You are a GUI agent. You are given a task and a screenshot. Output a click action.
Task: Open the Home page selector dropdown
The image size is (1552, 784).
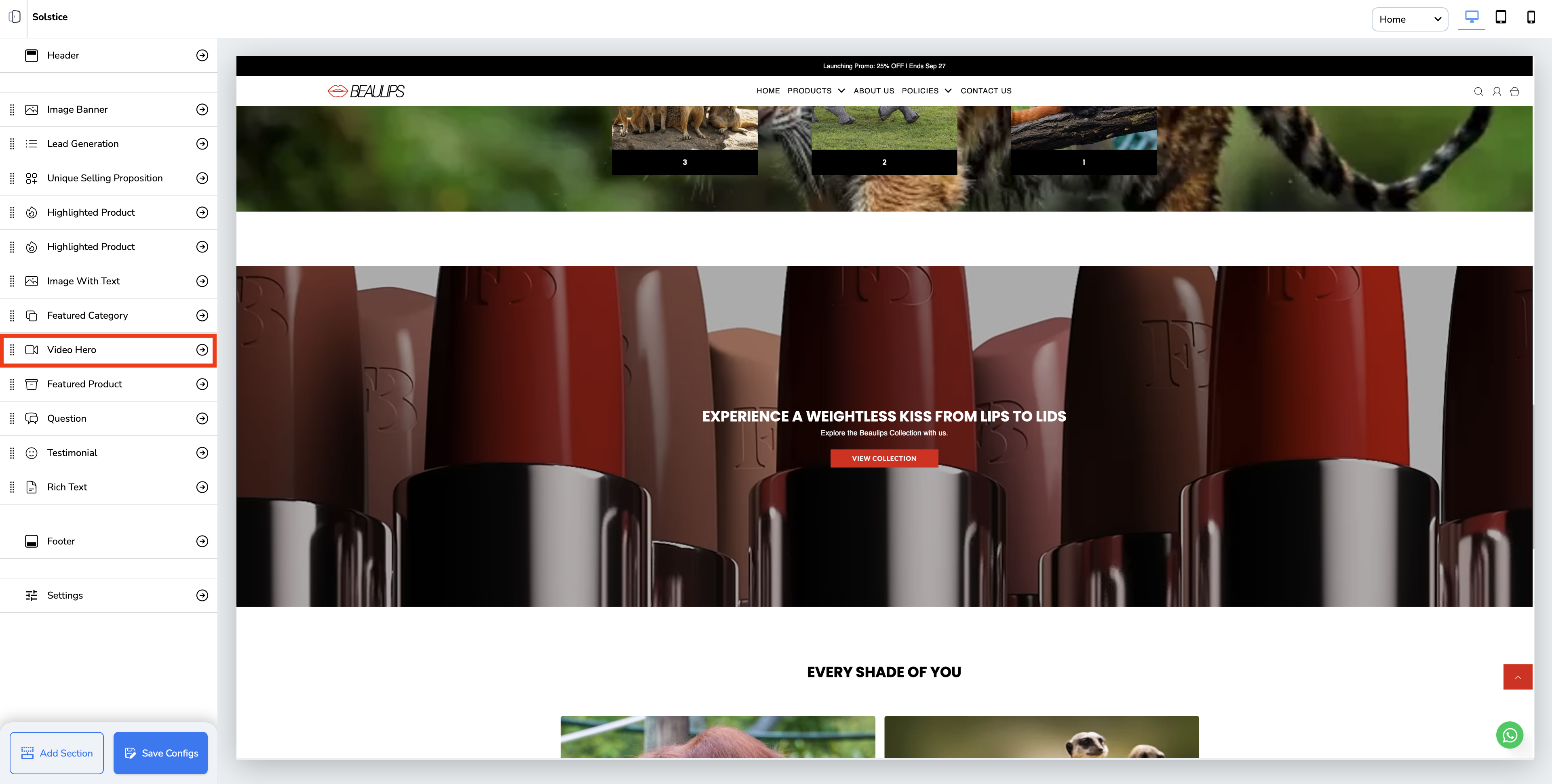1409,19
